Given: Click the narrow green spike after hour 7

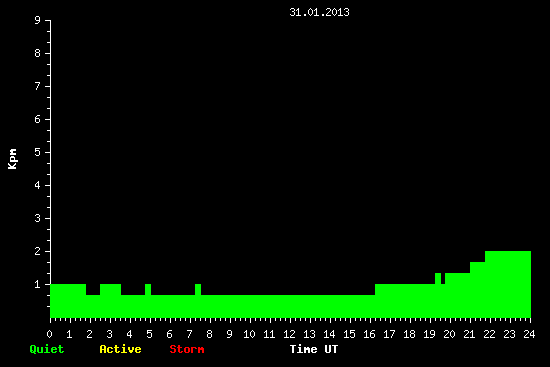Looking at the screenshot, I should point(198,290).
